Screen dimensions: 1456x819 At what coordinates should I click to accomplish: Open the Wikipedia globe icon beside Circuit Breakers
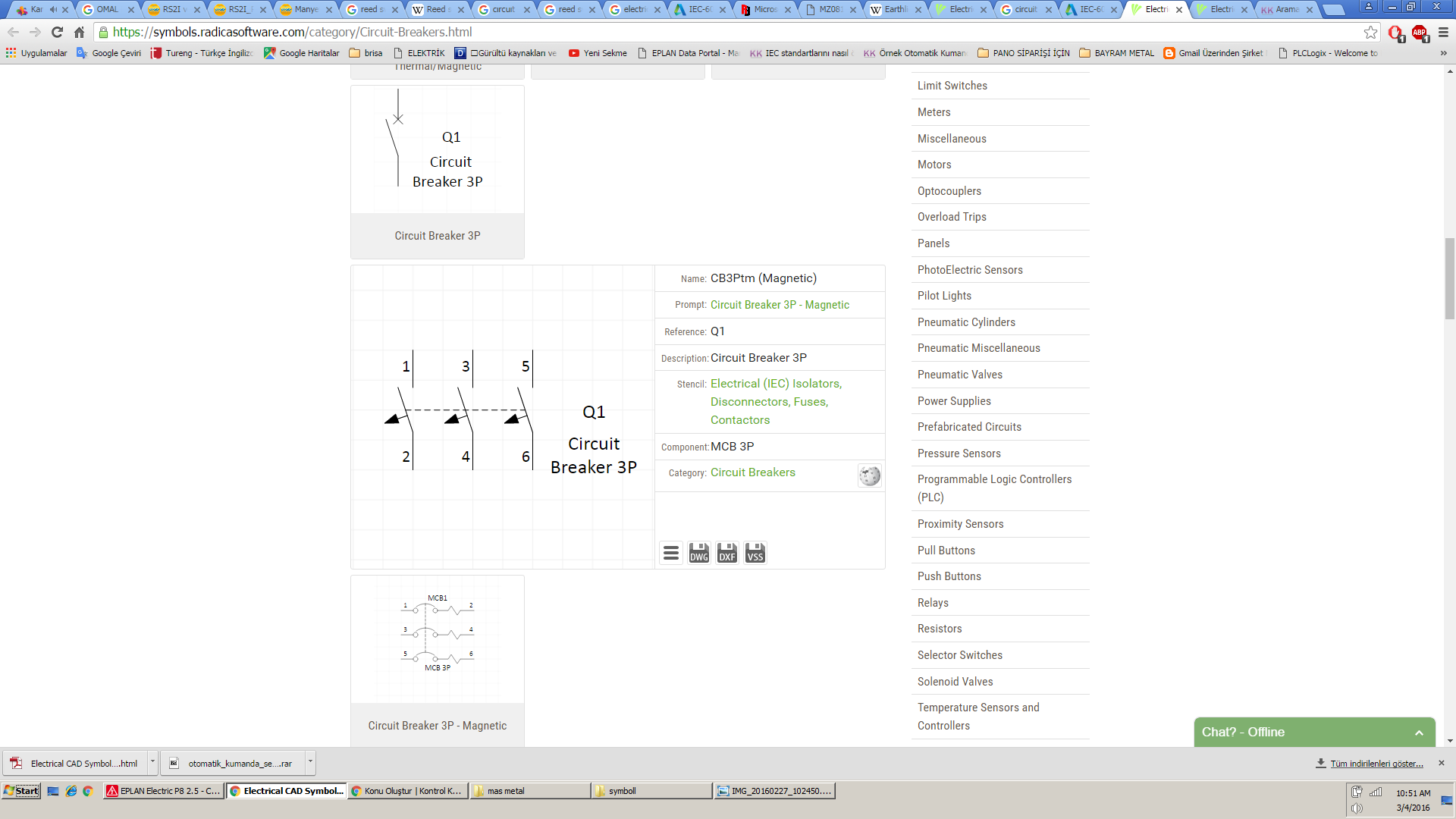[870, 475]
